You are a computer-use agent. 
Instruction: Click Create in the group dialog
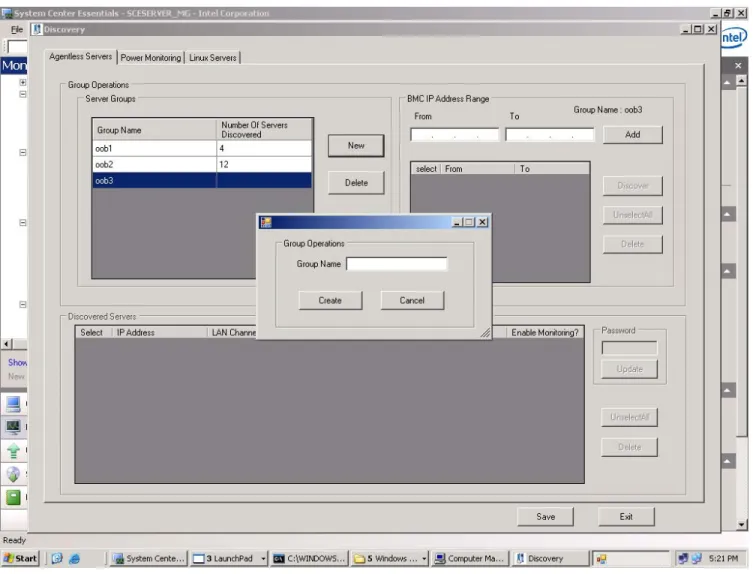pos(330,300)
